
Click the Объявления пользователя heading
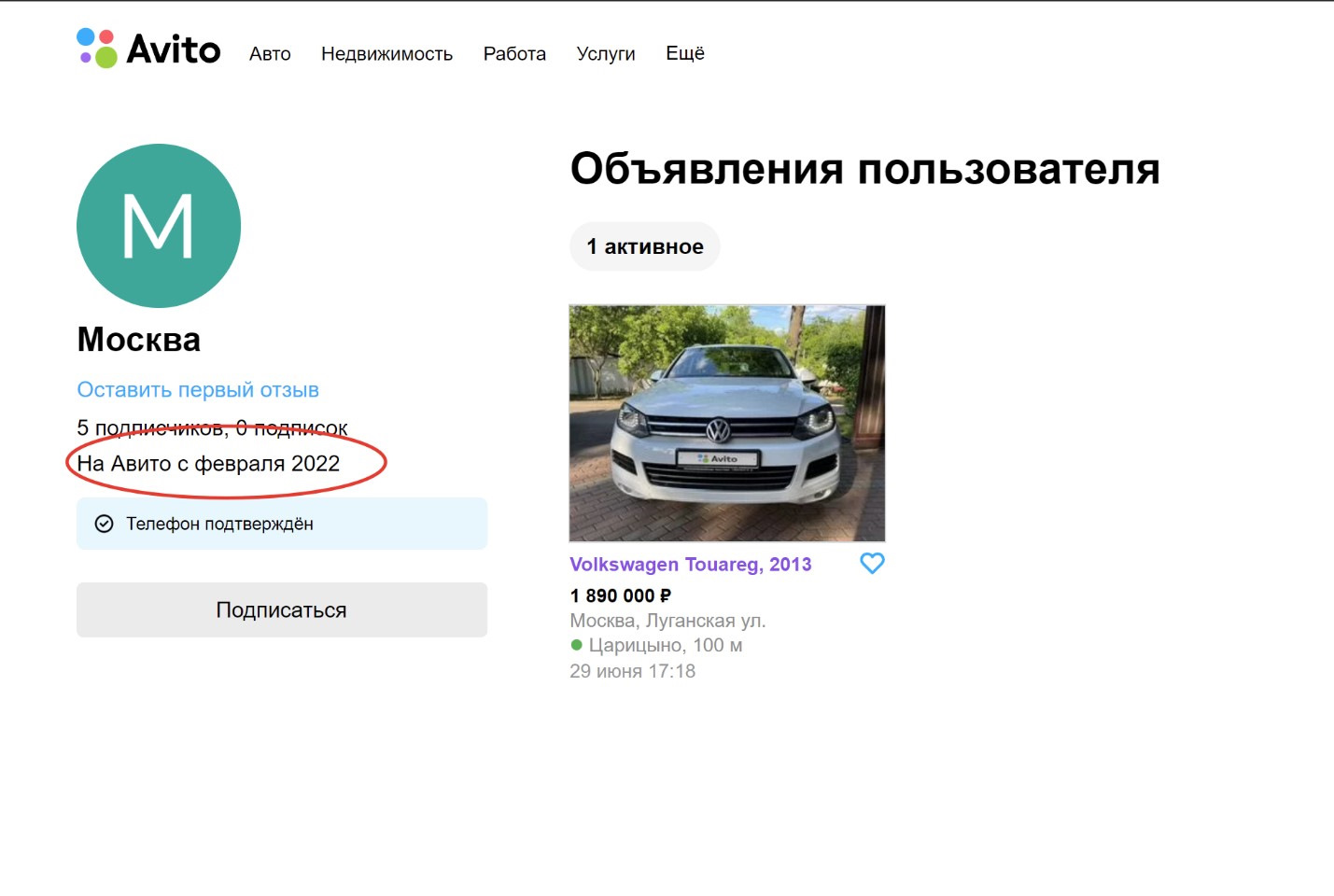tap(865, 169)
